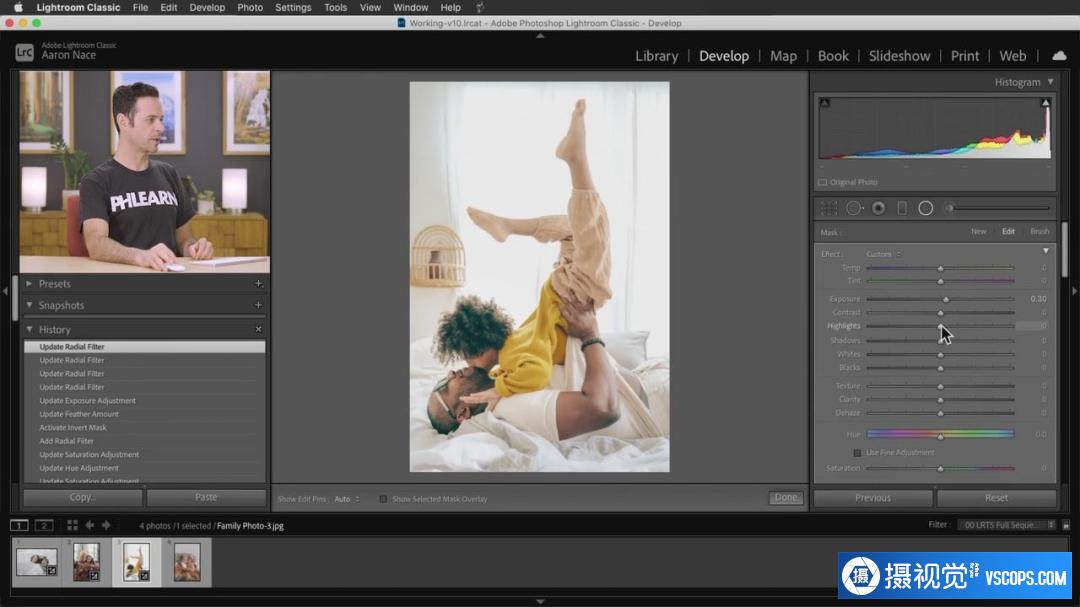Click the filter lock switch icon

pos(1066,525)
